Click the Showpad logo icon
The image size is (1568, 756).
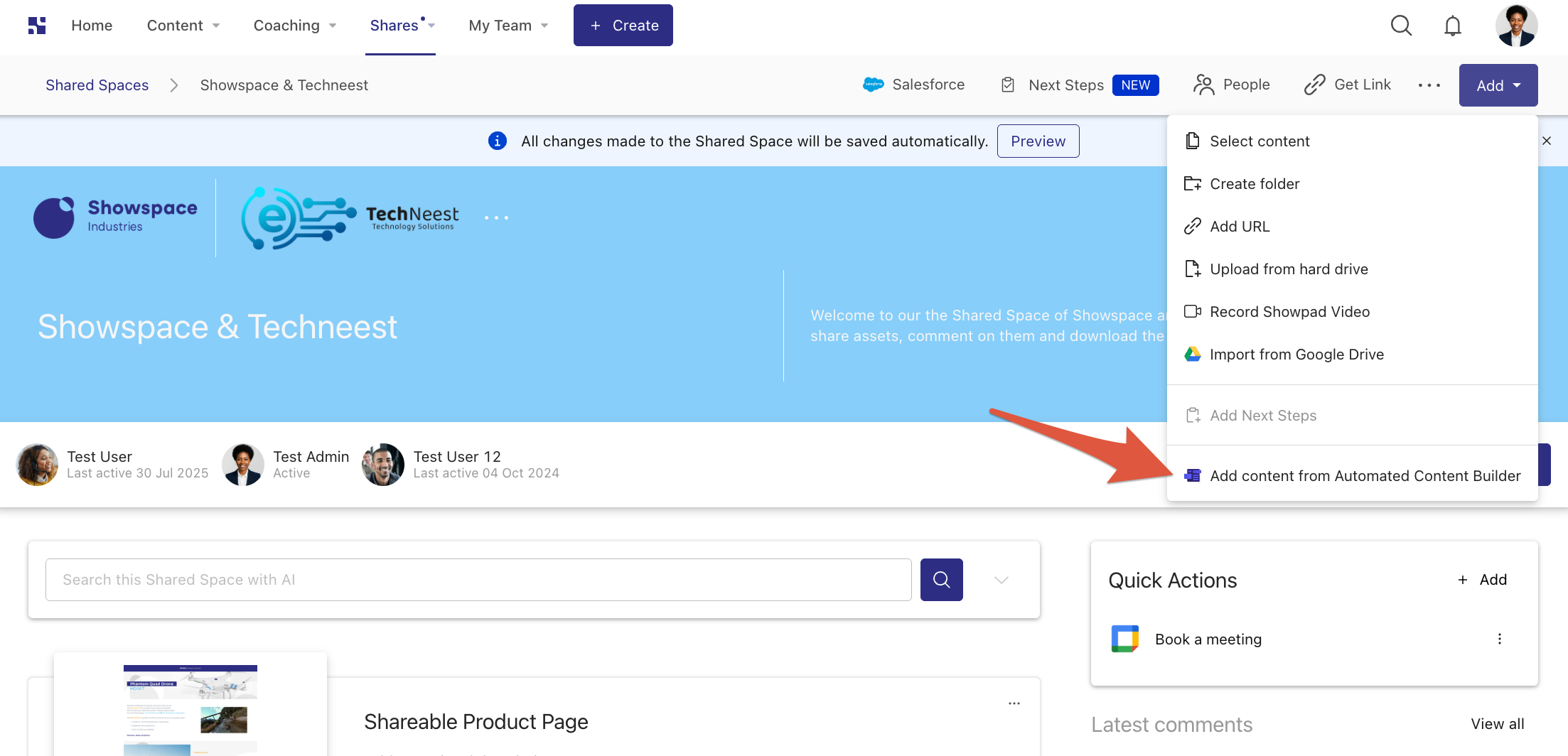coord(37,26)
